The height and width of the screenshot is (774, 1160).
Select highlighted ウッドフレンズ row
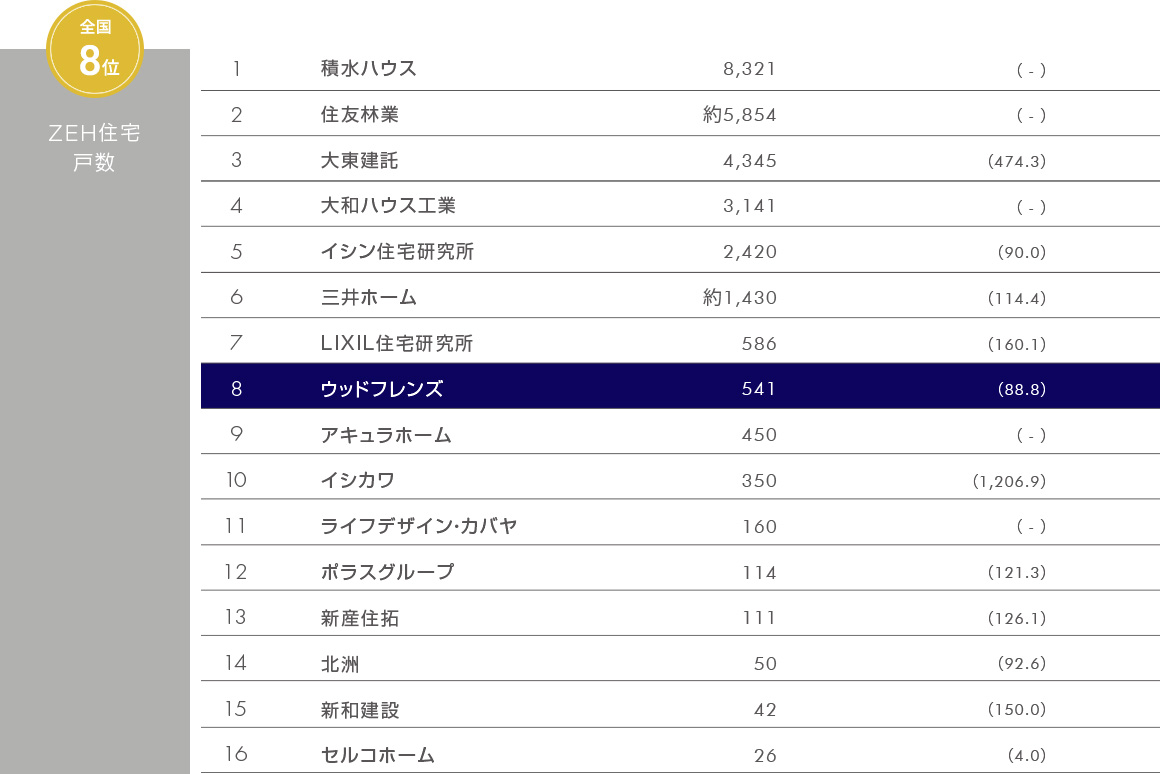(x=681, y=386)
